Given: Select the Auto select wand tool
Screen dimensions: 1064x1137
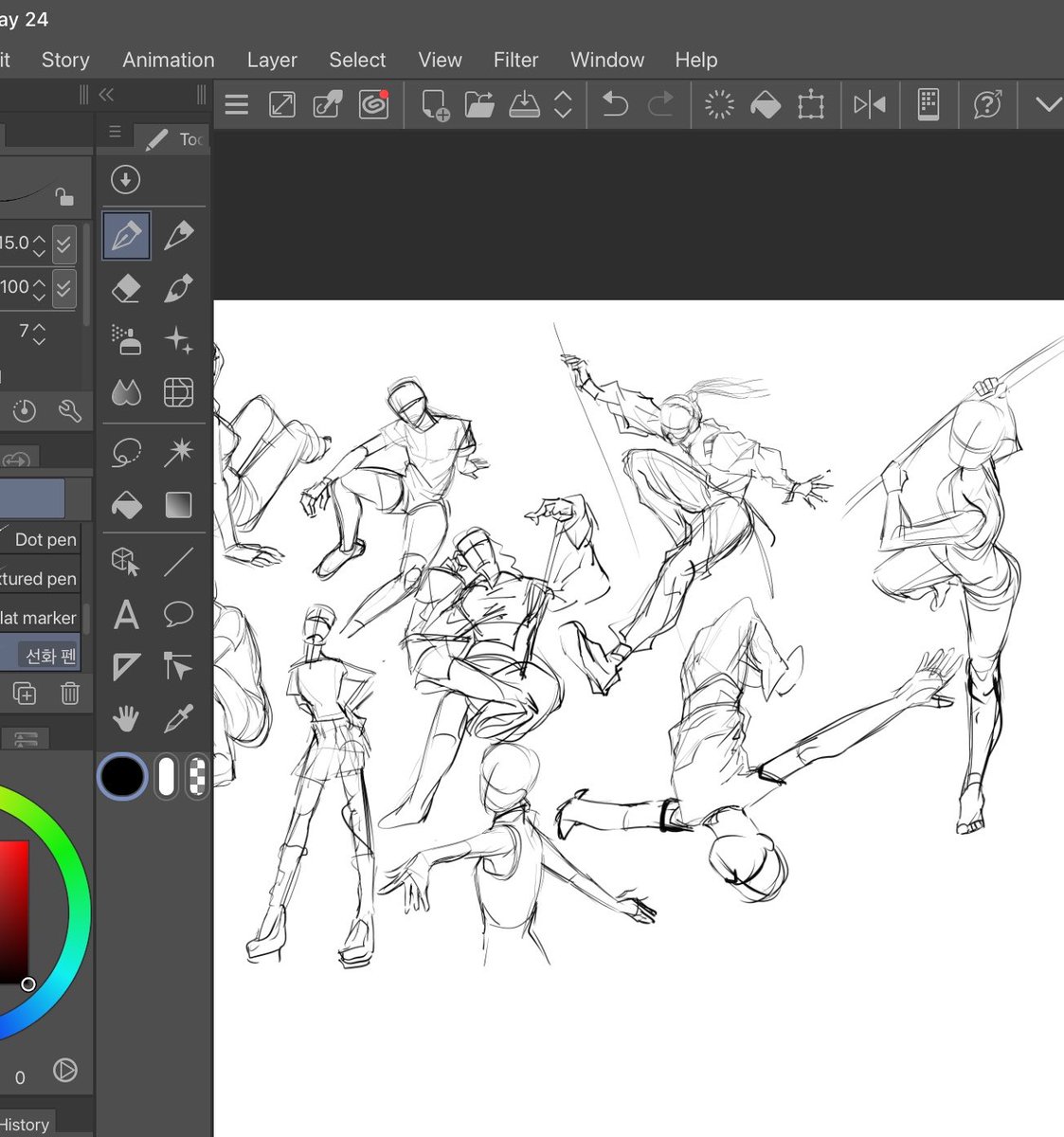Looking at the screenshot, I should click(x=178, y=453).
